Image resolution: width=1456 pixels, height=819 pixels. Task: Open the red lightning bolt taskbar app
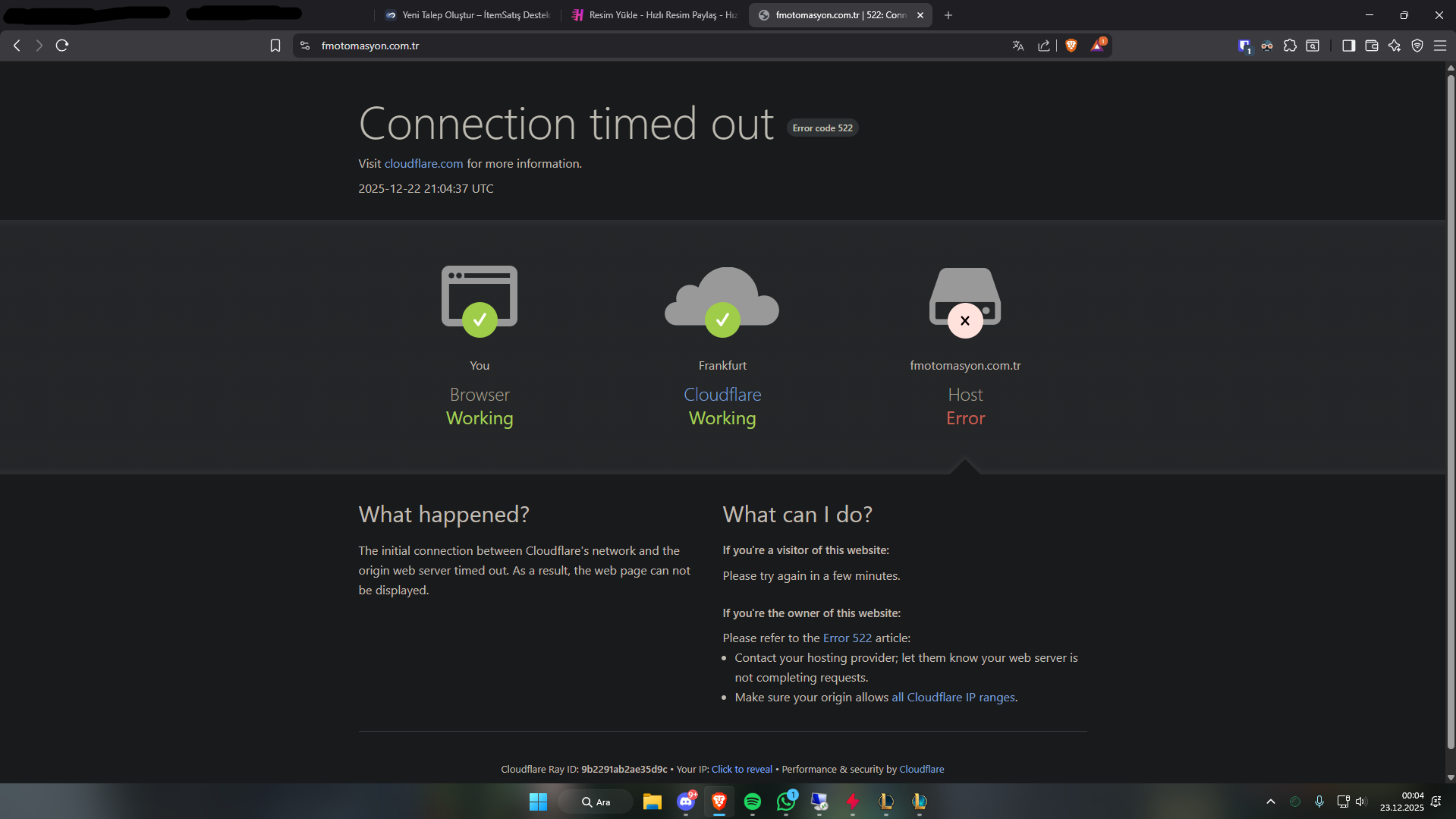(x=853, y=802)
